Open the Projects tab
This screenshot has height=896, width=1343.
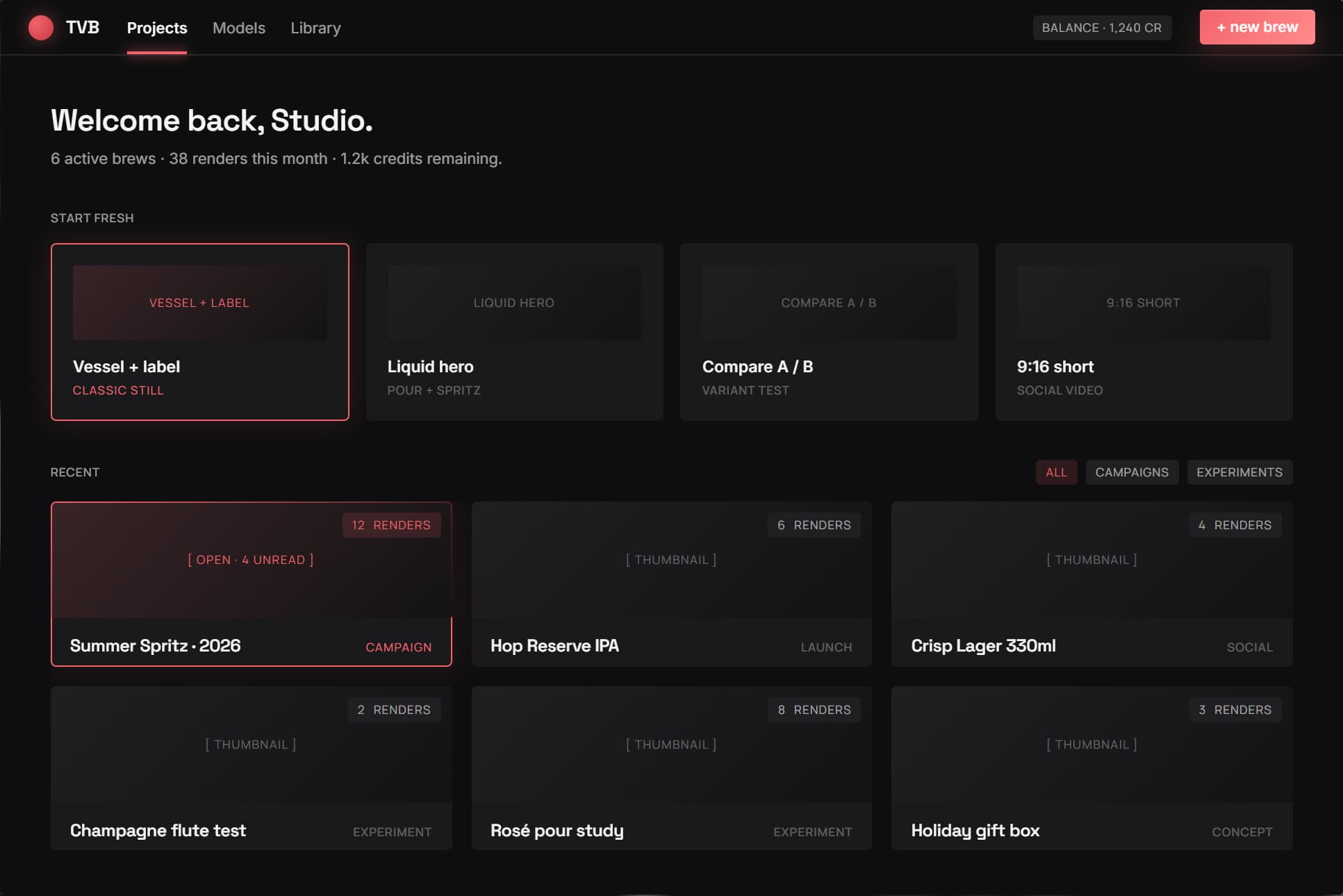pos(157,28)
